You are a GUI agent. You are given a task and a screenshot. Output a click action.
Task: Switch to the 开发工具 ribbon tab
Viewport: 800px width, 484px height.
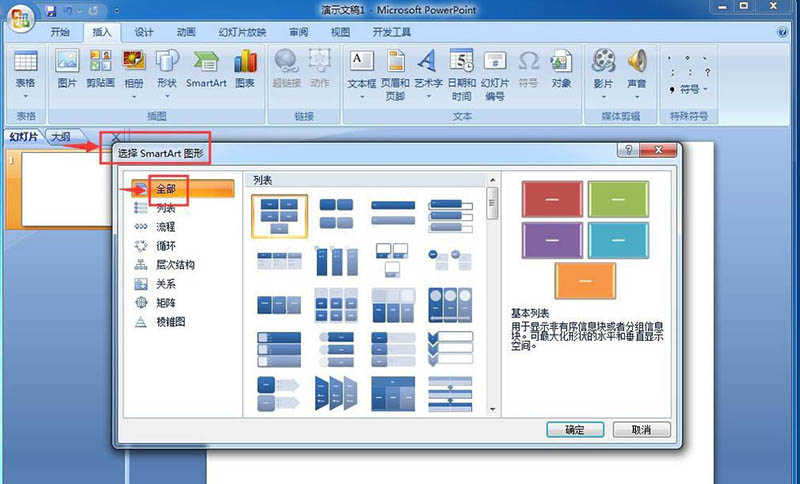[x=392, y=32]
